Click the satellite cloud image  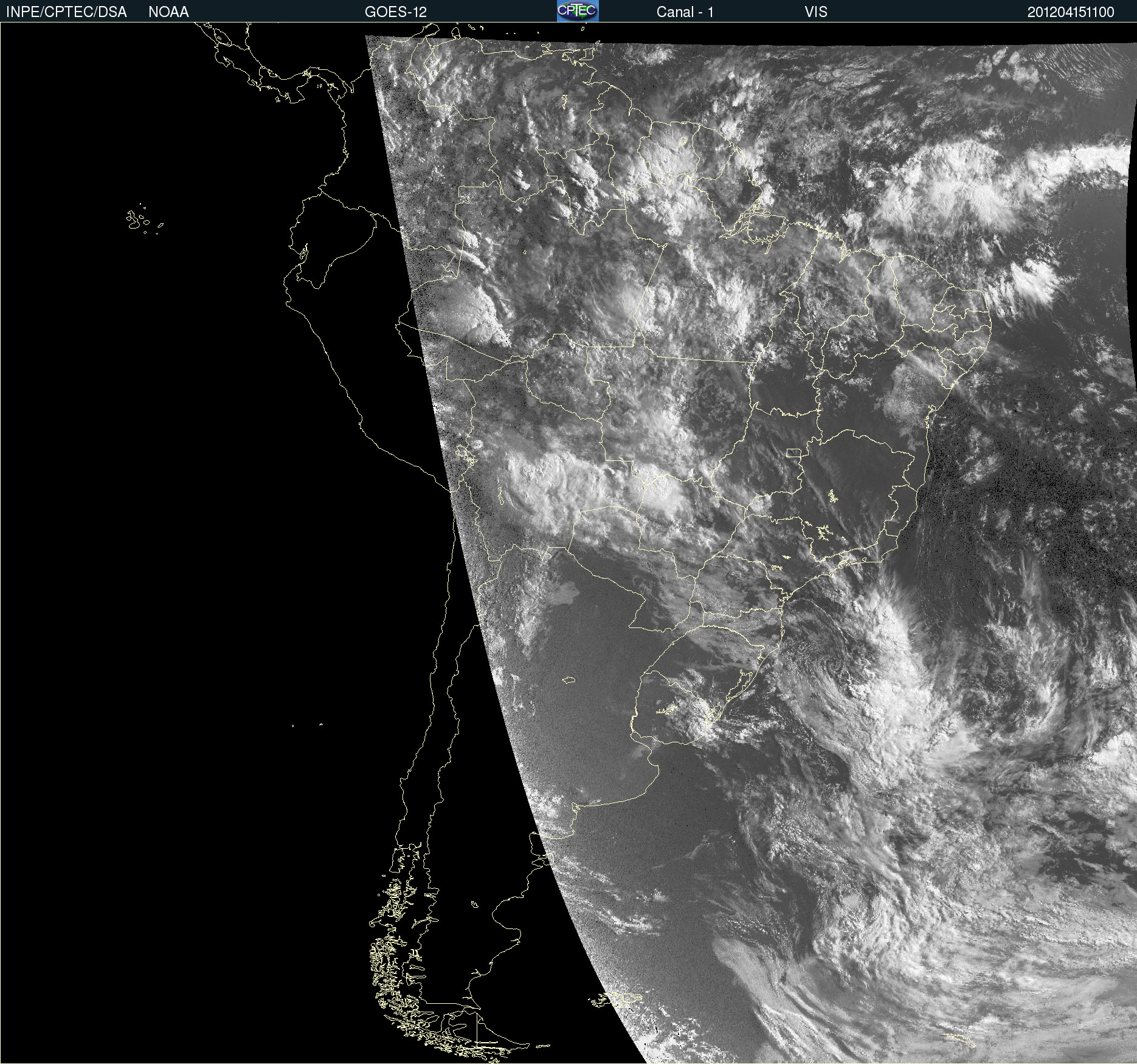point(568,543)
